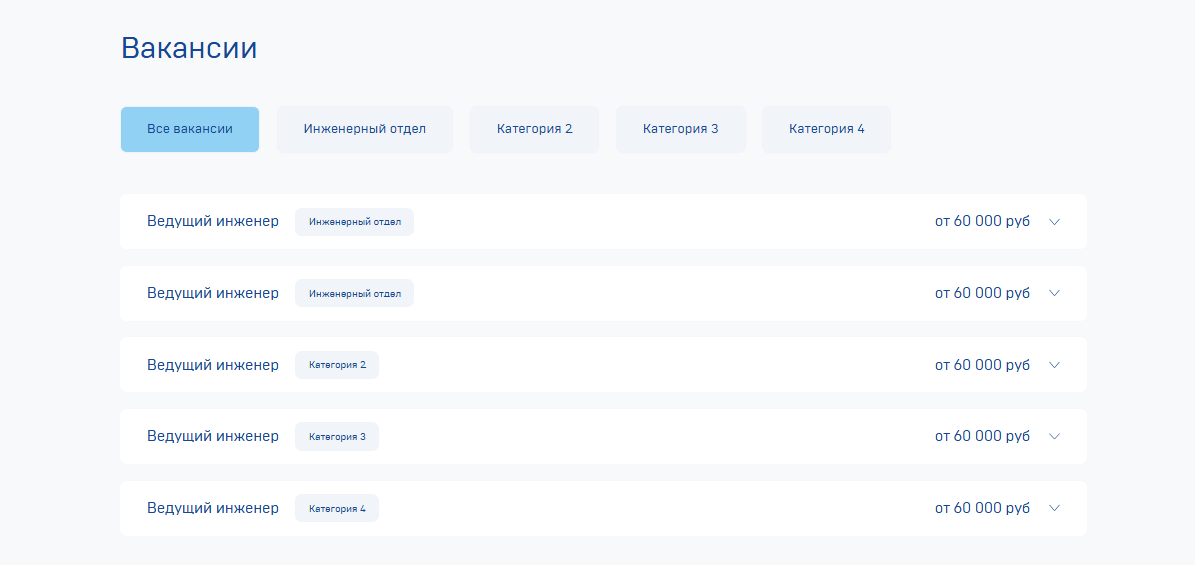Click the от 60 000 руб salary in the first vacancy
This screenshot has height=565, width=1195.
pyautogui.click(x=982, y=222)
